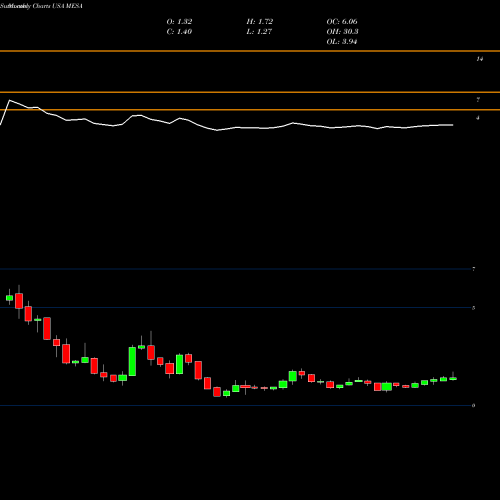Click the 'Charts USA MESA' chart title

point(58,6)
